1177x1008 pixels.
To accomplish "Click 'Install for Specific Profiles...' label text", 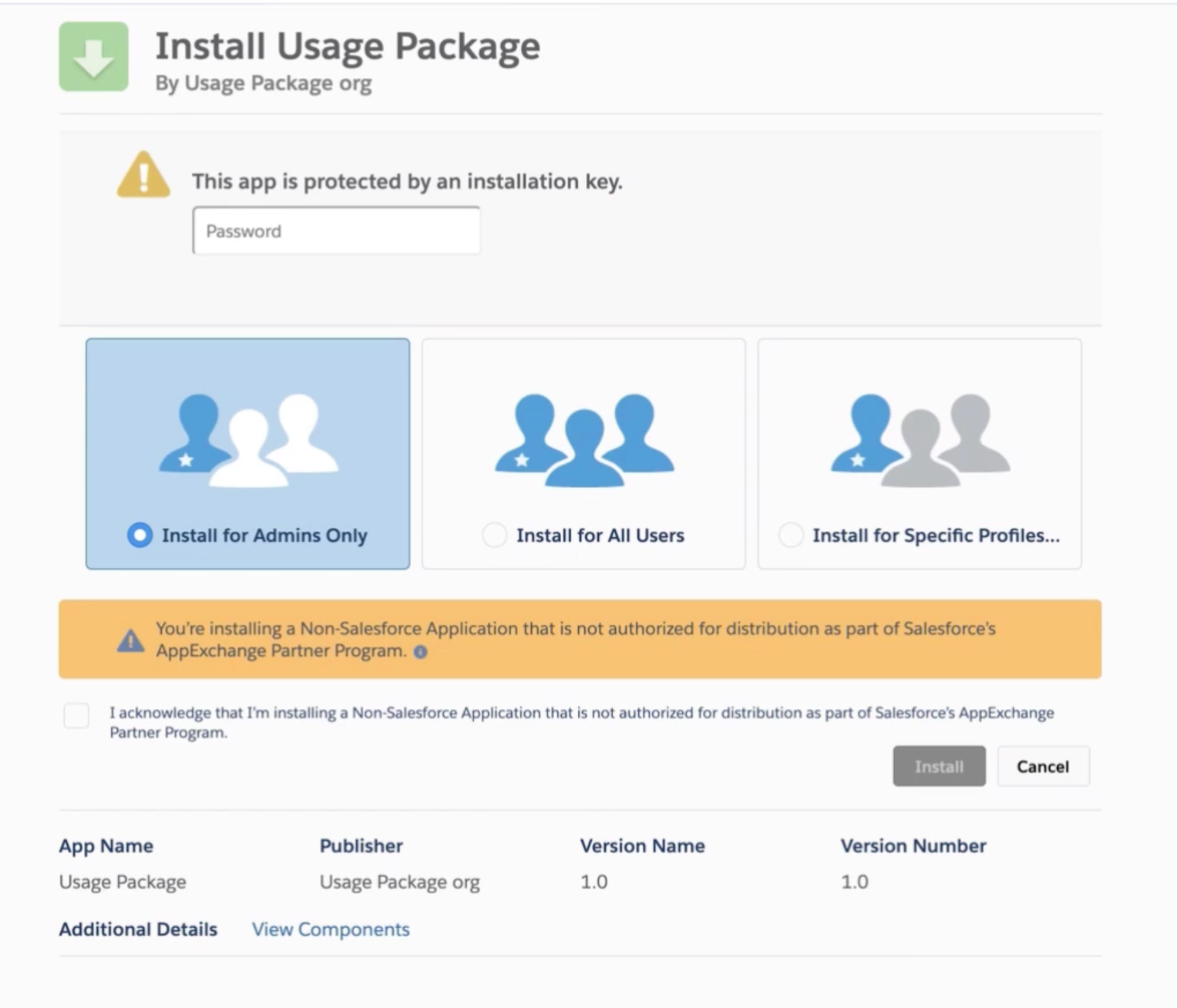I will pos(937,535).
